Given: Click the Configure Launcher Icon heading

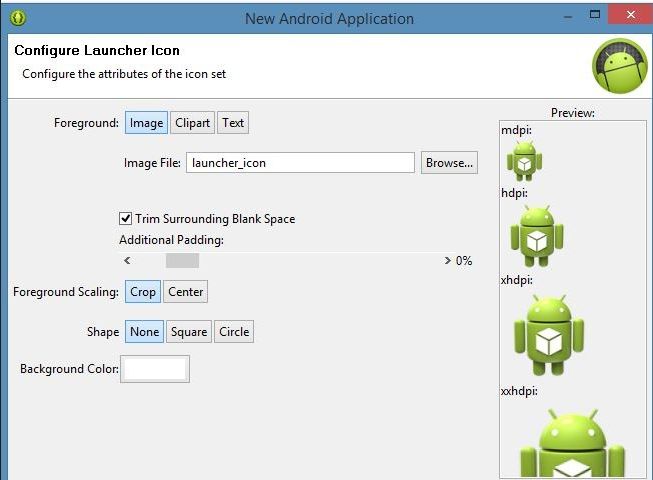Looking at the screenshot, I should 97,50.
